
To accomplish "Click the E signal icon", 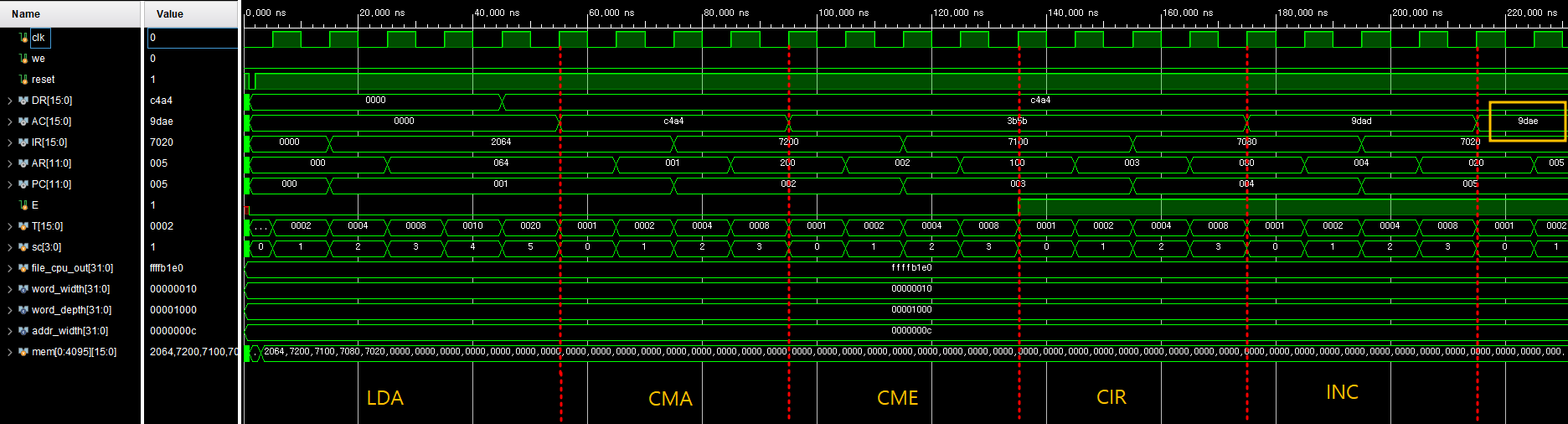I will pos(23,205).
